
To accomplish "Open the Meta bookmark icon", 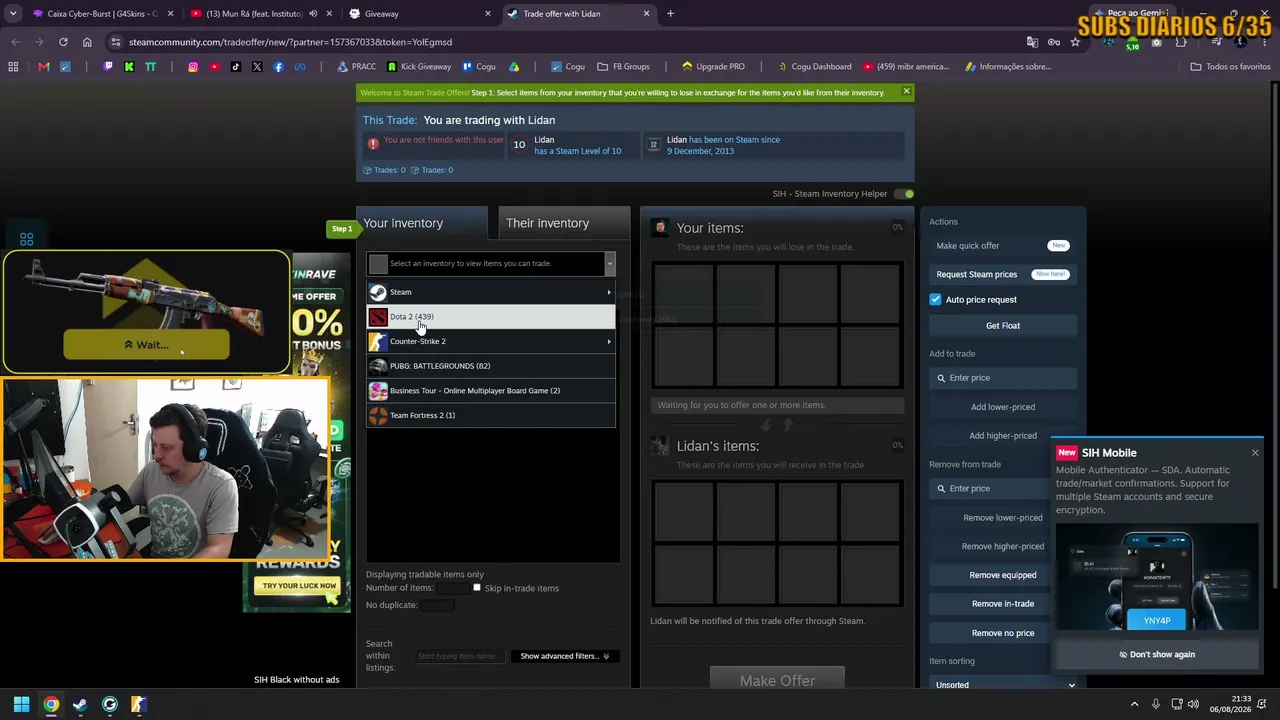I will click(300, 67).
